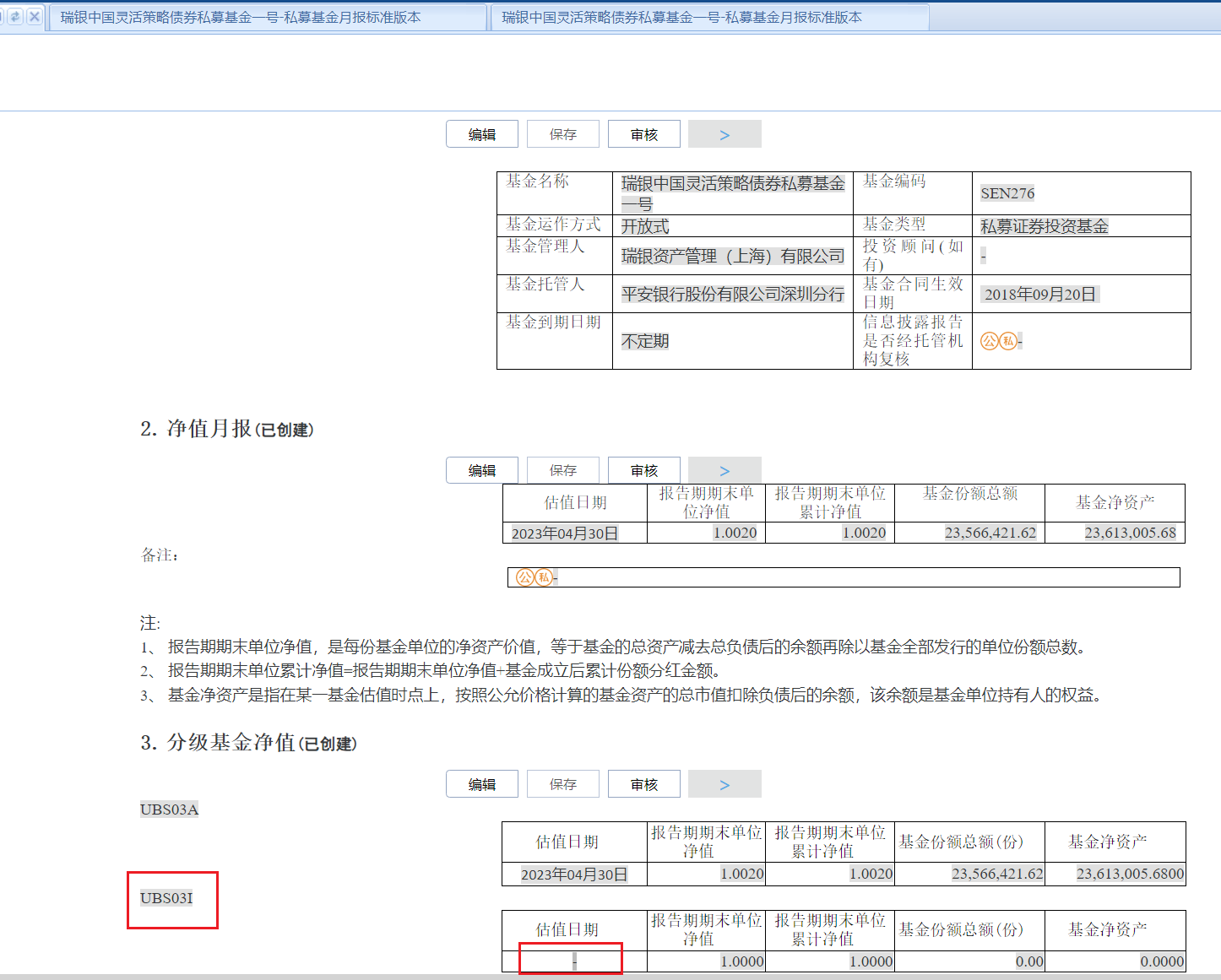Viewport: 1221px width, 980px height.
Task: Click the 2023年04月30日 date in 净值月报 table
Action: coord(565,533)
